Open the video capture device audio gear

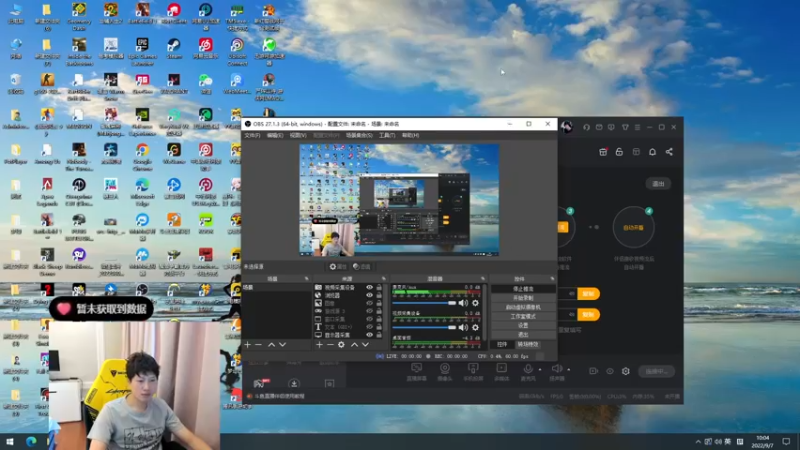(476, 328)
